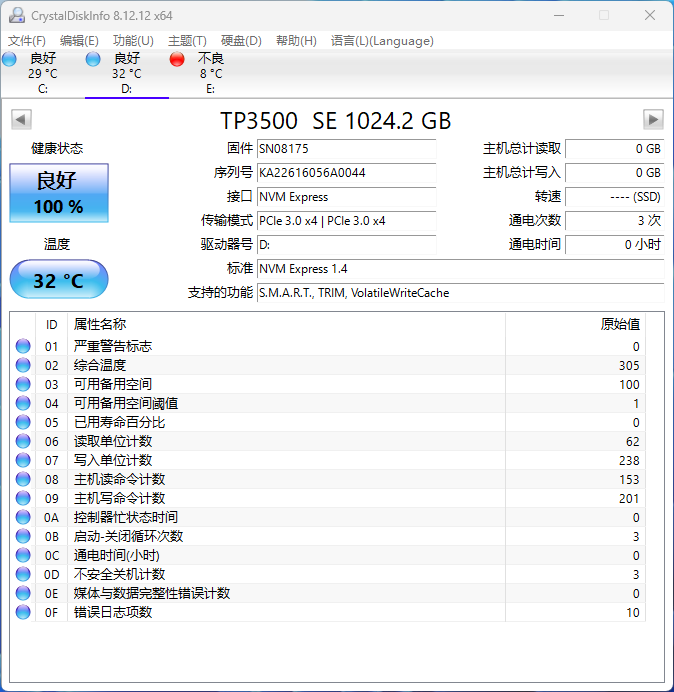Click the drive title TP3500 SE 1024.2 GB
The height and width of the screenshot is (692, 674).
click(335, 120)
